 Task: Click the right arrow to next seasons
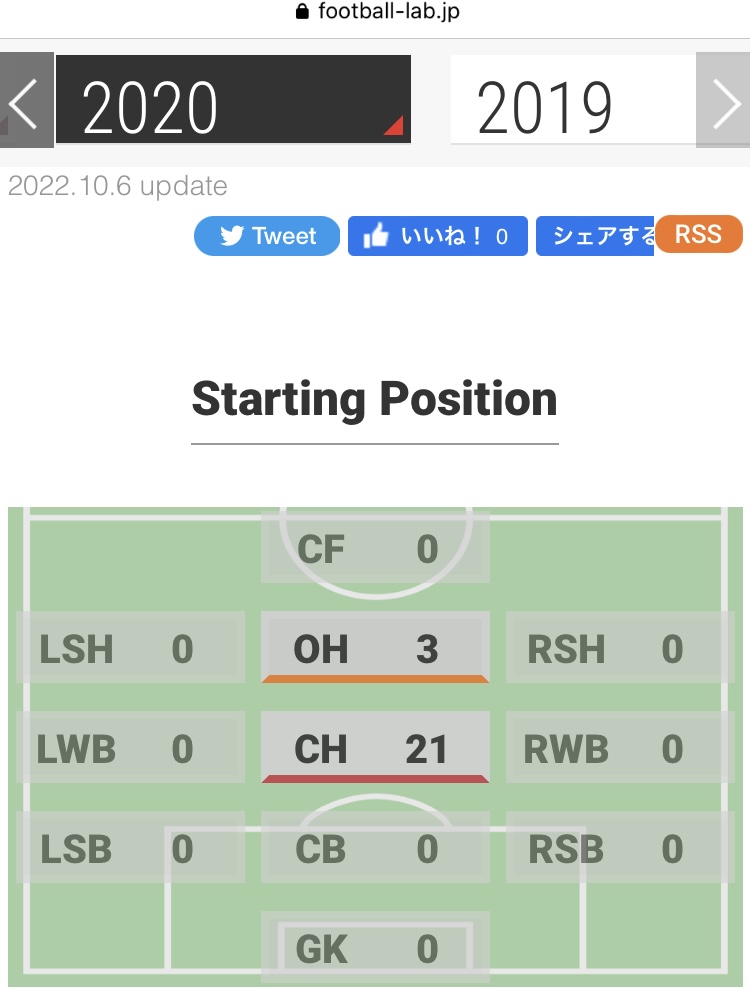[x=723, y=100]
